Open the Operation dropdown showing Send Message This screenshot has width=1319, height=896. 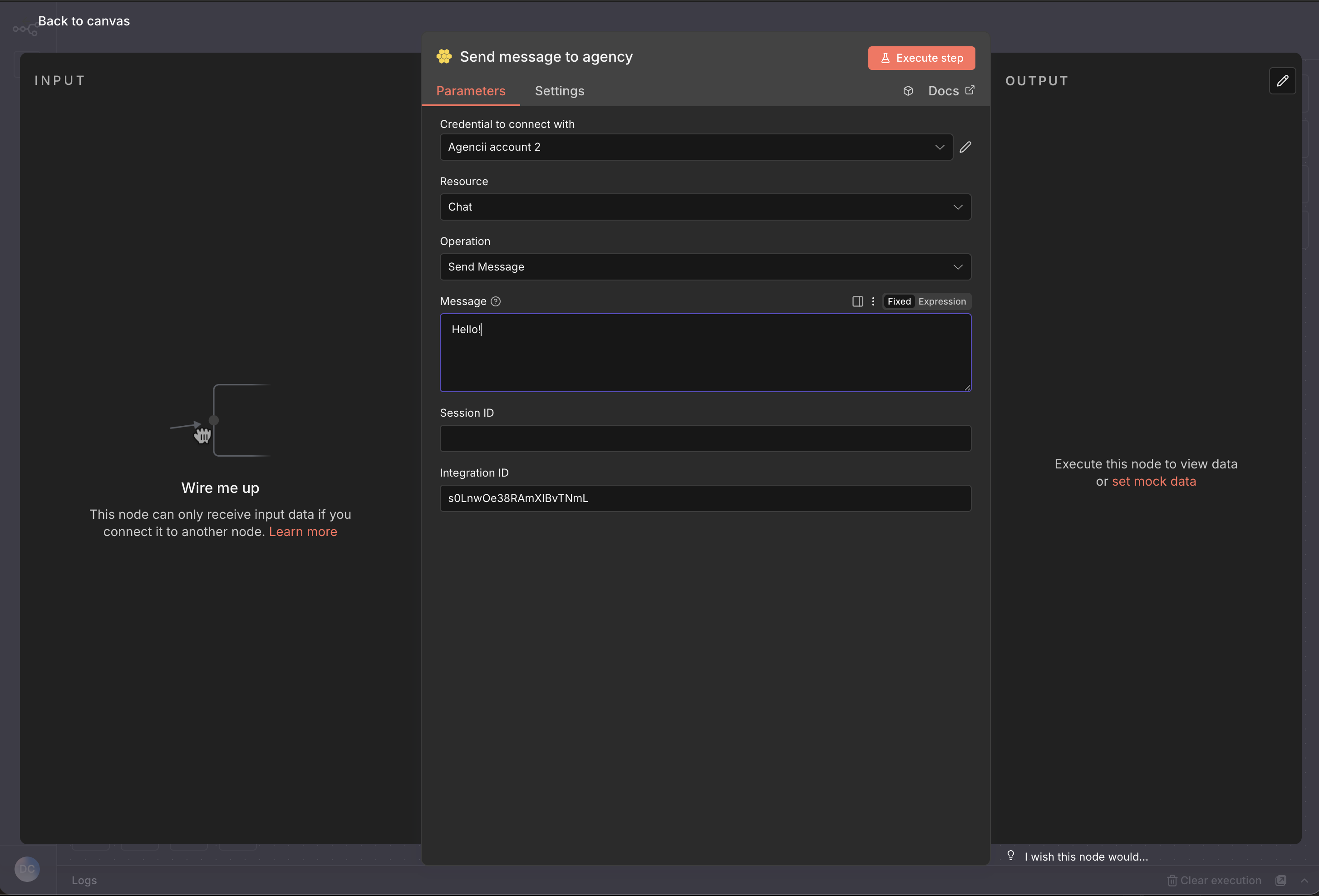click(705, 267)
